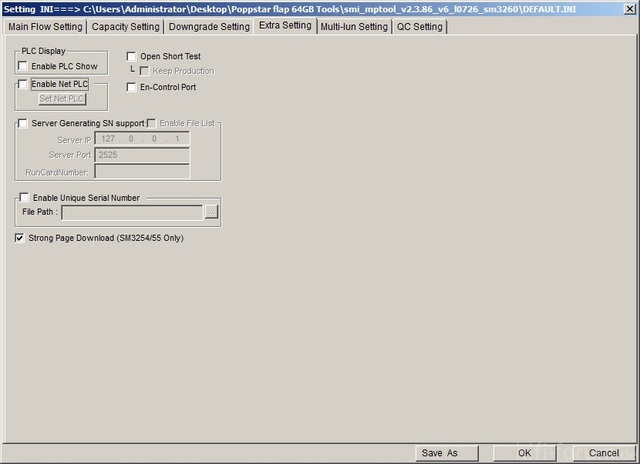The image size is (640, 464).
Task: Click the Save As button
Action: click(440, 453)
